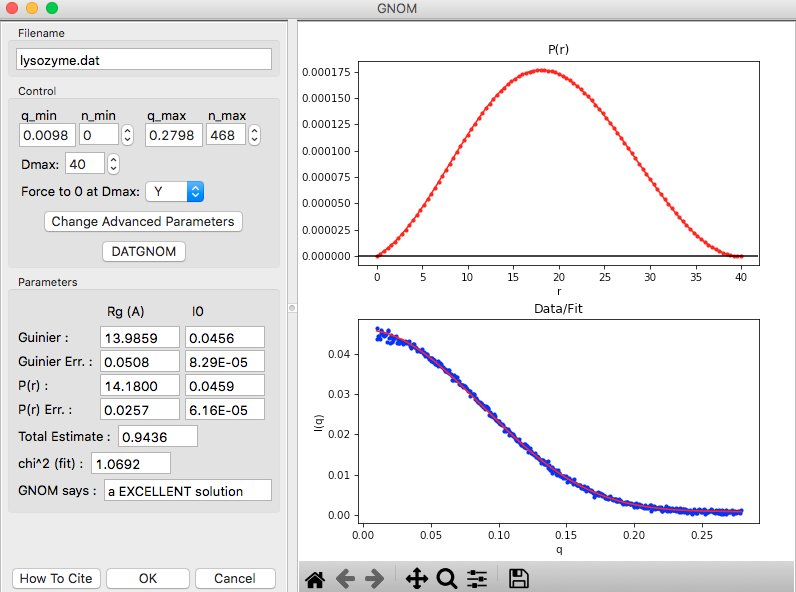Reset plot view with Home icon
This screenshot has height=592, width=796.
coord(315,579)
